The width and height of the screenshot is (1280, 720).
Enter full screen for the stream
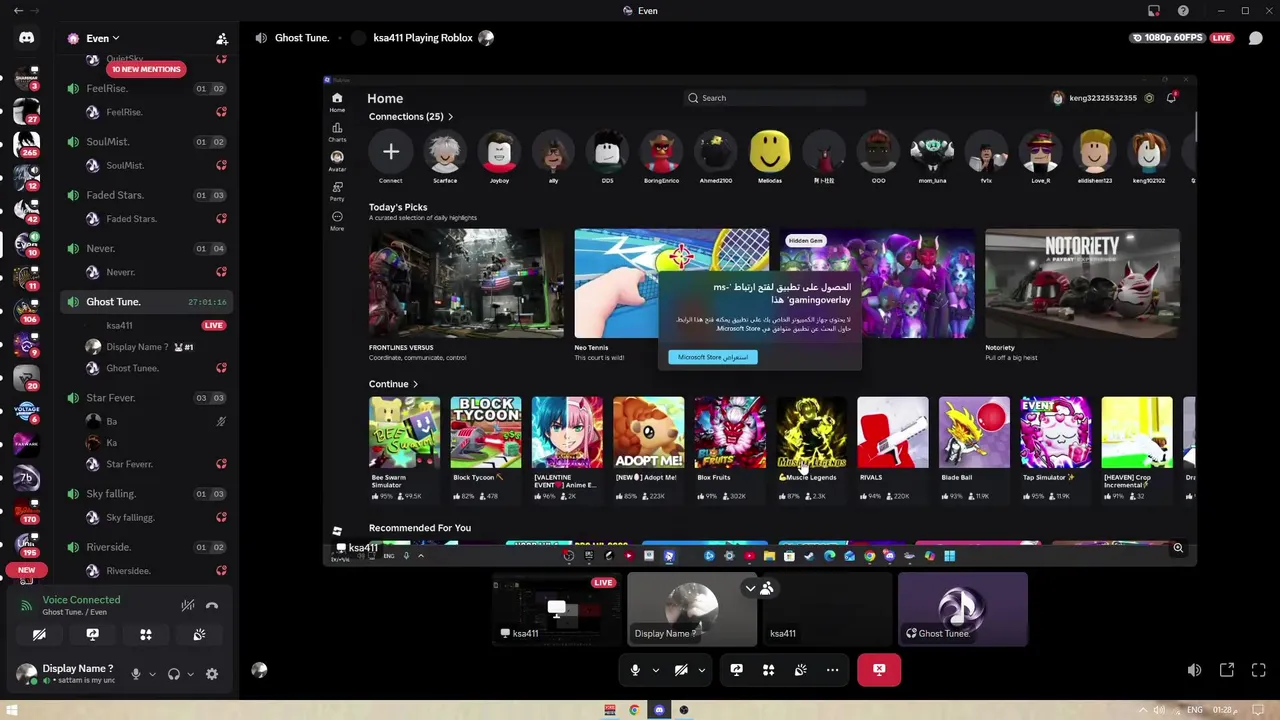[1259, 670]
